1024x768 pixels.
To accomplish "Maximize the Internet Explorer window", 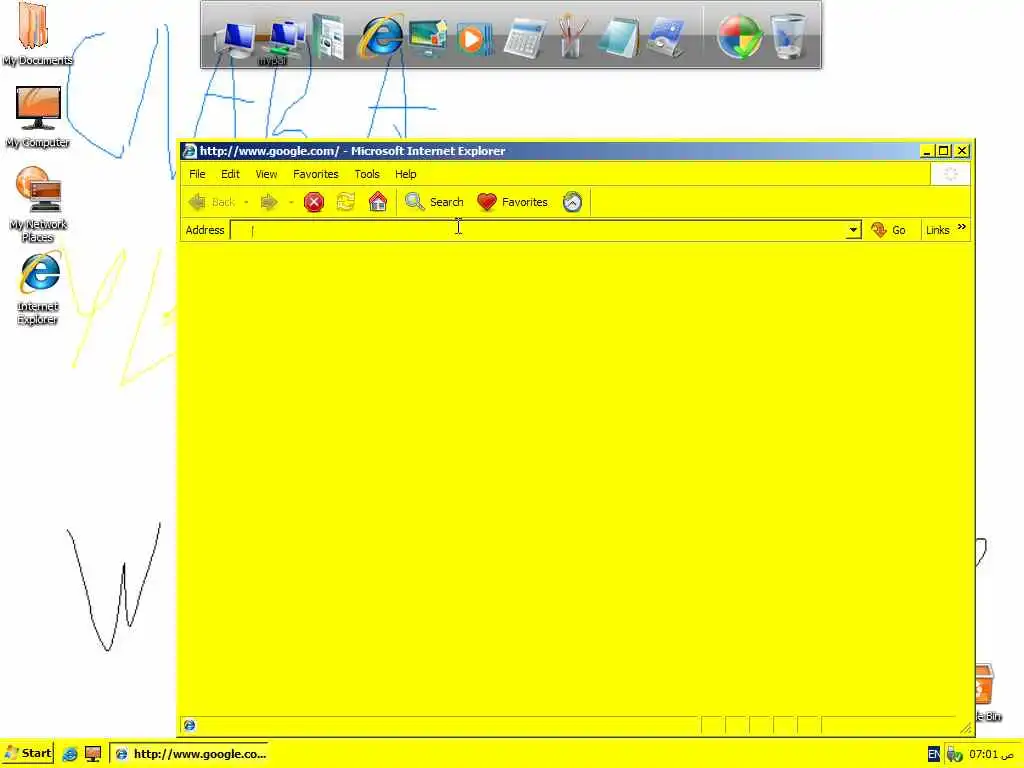I will tap(944, 151).
